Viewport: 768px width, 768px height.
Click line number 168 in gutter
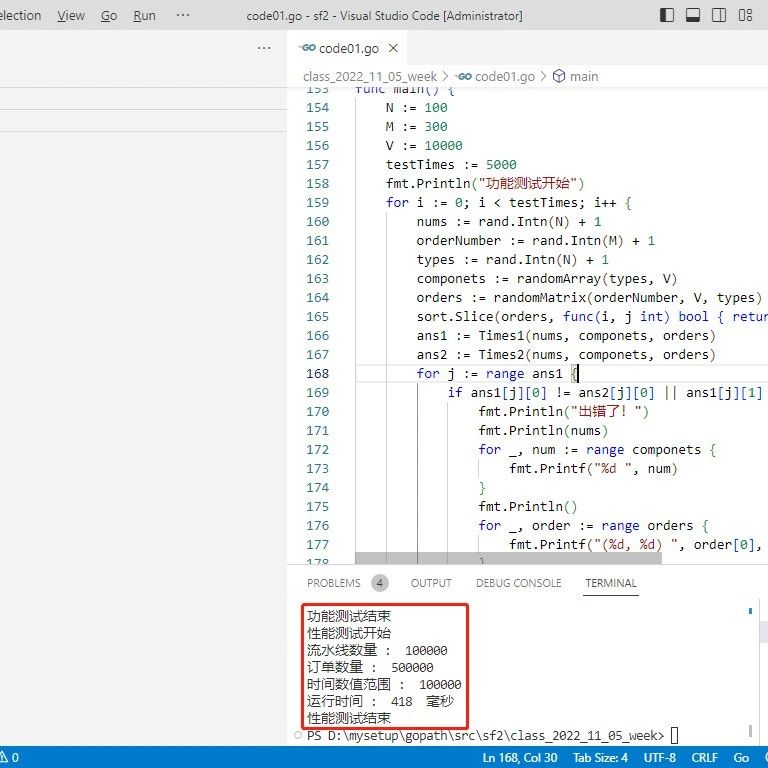click(317, 374)
